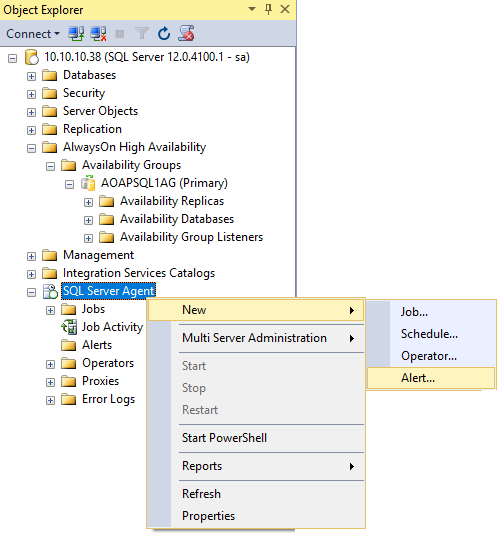Click the Disconnect server toolbar icon

(98, 34)
